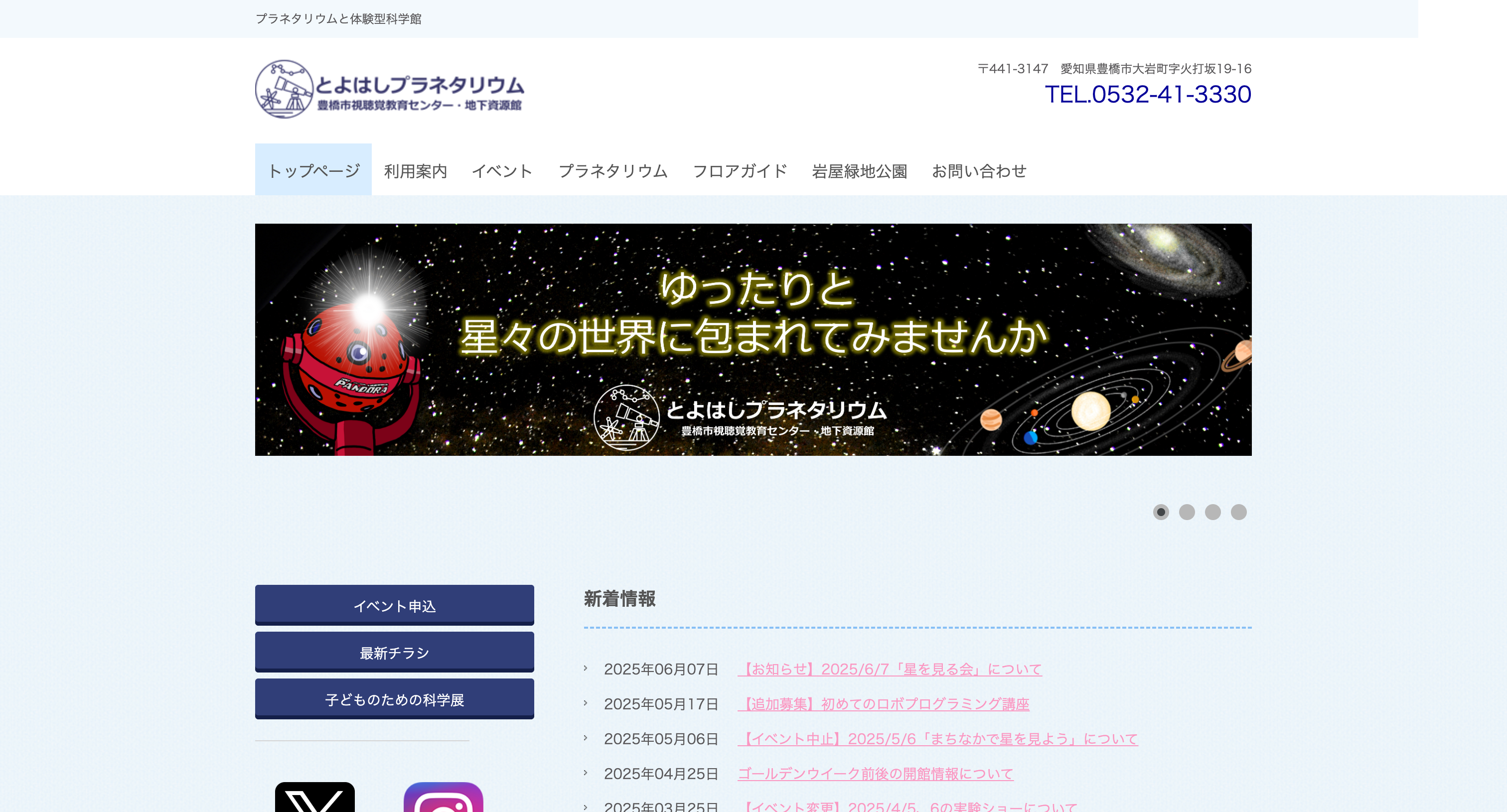The height and width of the screenshot is (812, 1507).
Task: Click the date 2025年05月17日
Action: click(661, 704)
